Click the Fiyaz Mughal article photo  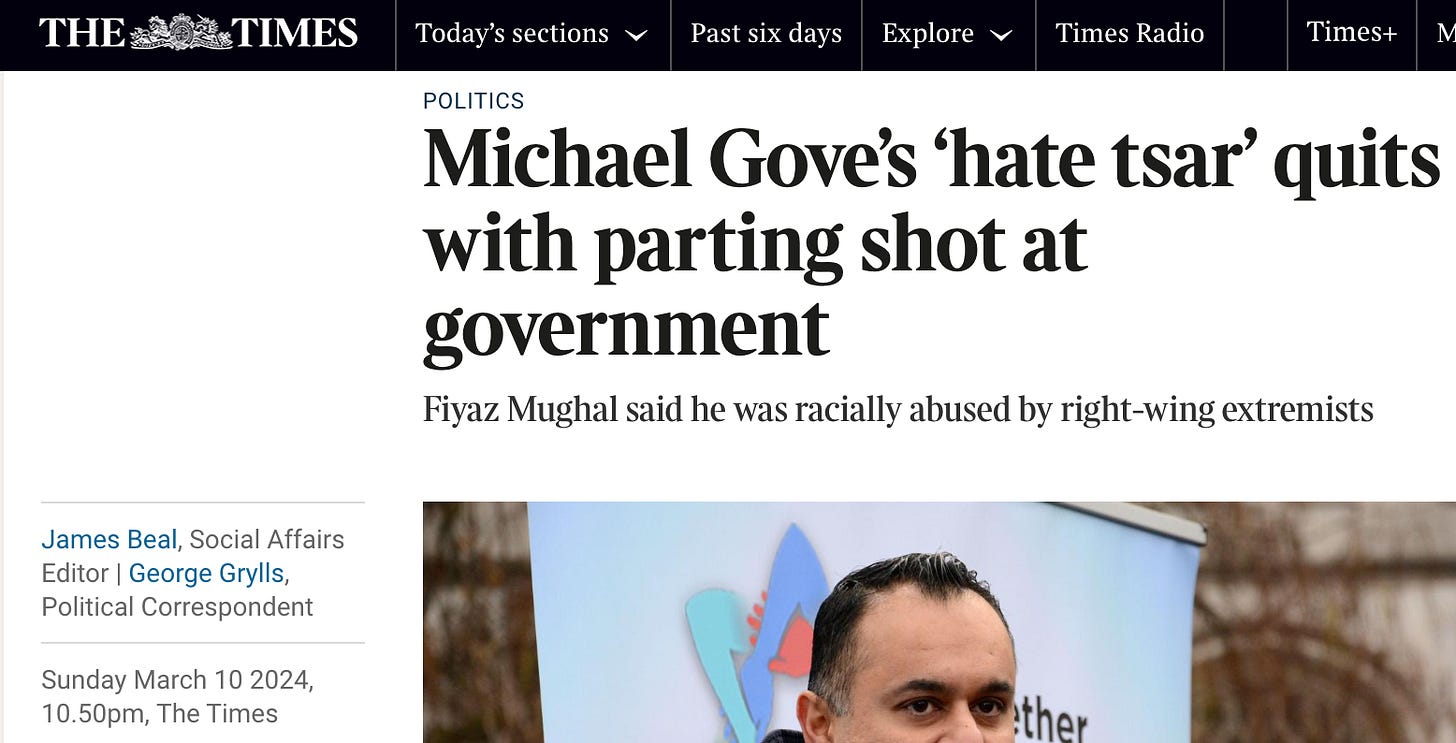[939, 622]
